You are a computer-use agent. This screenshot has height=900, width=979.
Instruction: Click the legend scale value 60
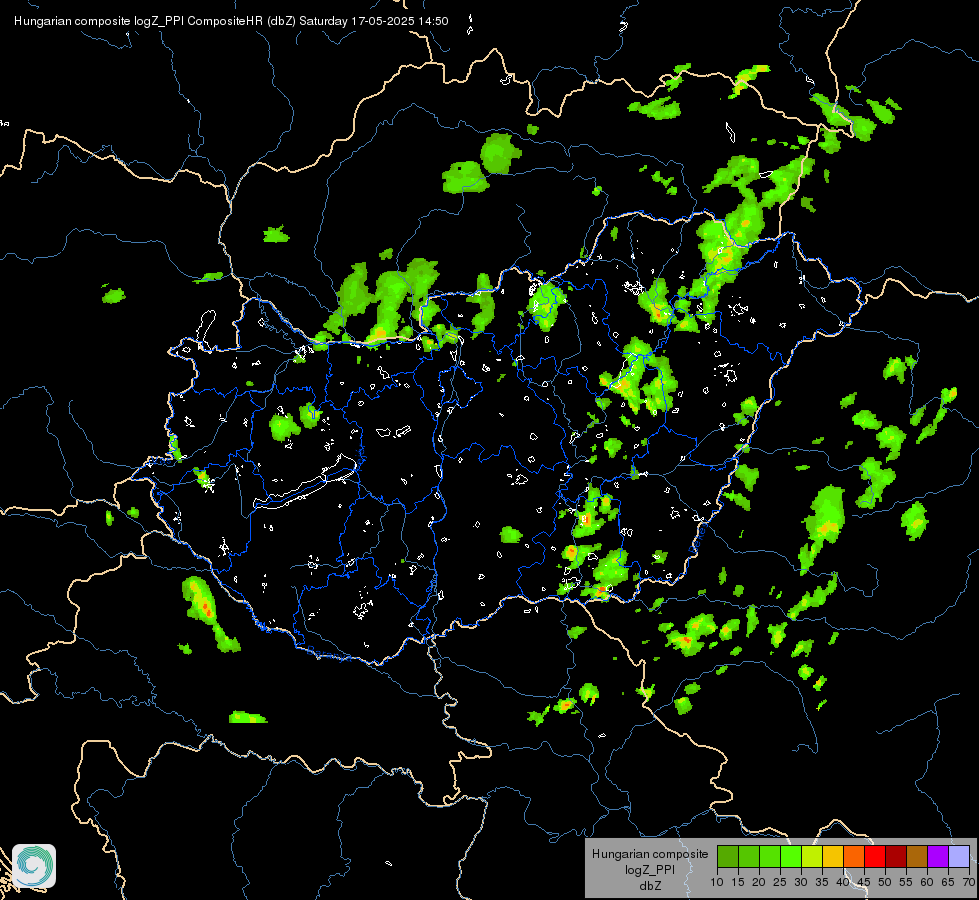(x=927, y=882)
